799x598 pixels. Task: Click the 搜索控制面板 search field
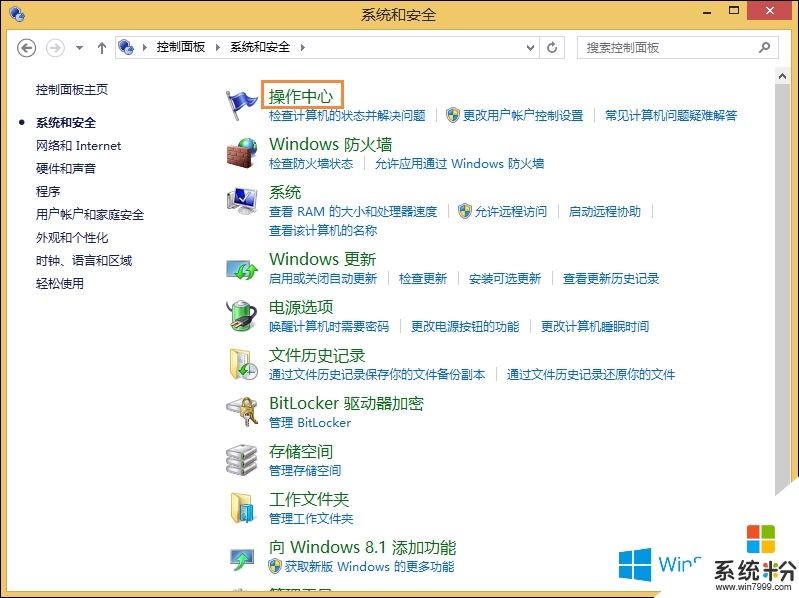click(x=678, y=48)
